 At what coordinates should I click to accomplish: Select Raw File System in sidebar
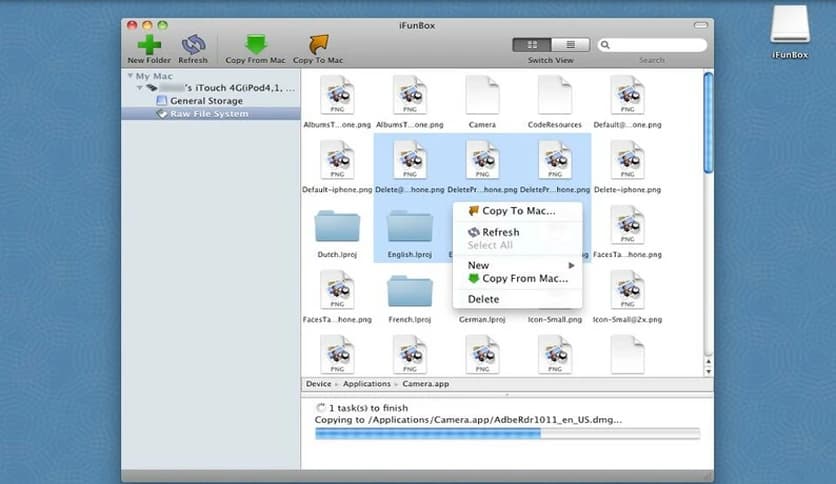[x=211, y=114]
